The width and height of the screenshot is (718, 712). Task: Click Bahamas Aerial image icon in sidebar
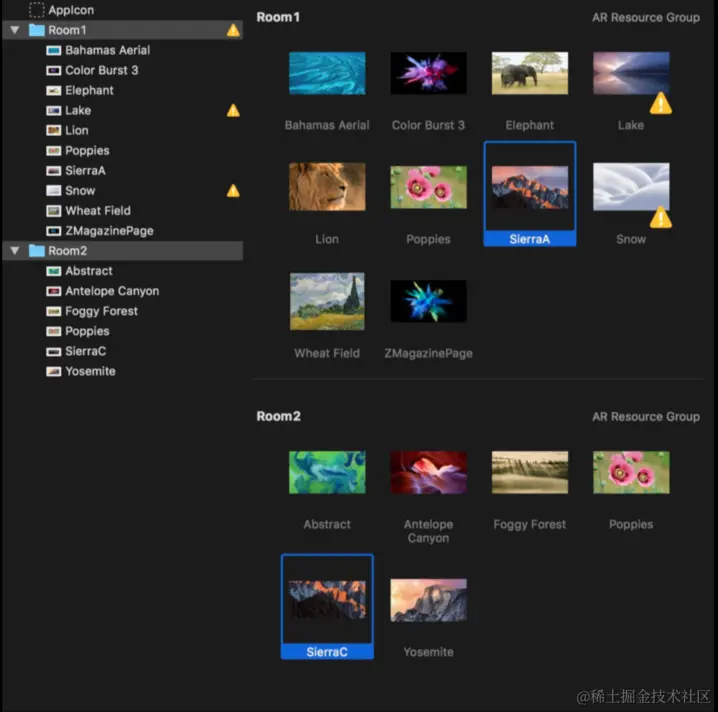(x=54, y=50)
